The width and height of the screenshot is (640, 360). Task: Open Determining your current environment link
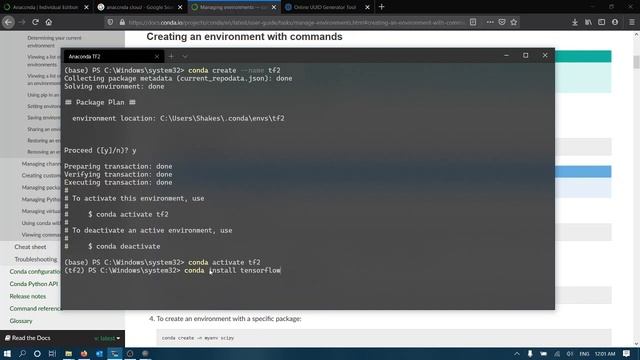pyautogui.click(x=54, y=42)
